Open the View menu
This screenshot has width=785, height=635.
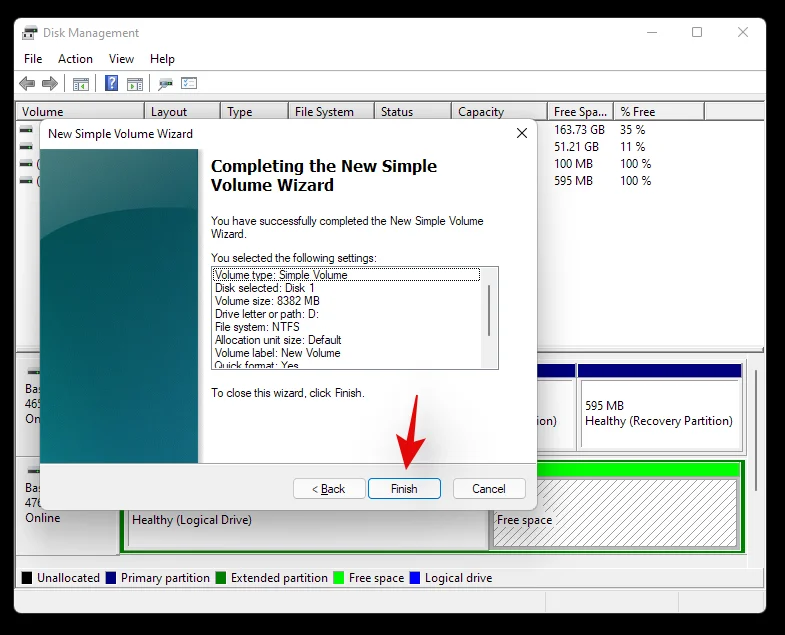121,59
